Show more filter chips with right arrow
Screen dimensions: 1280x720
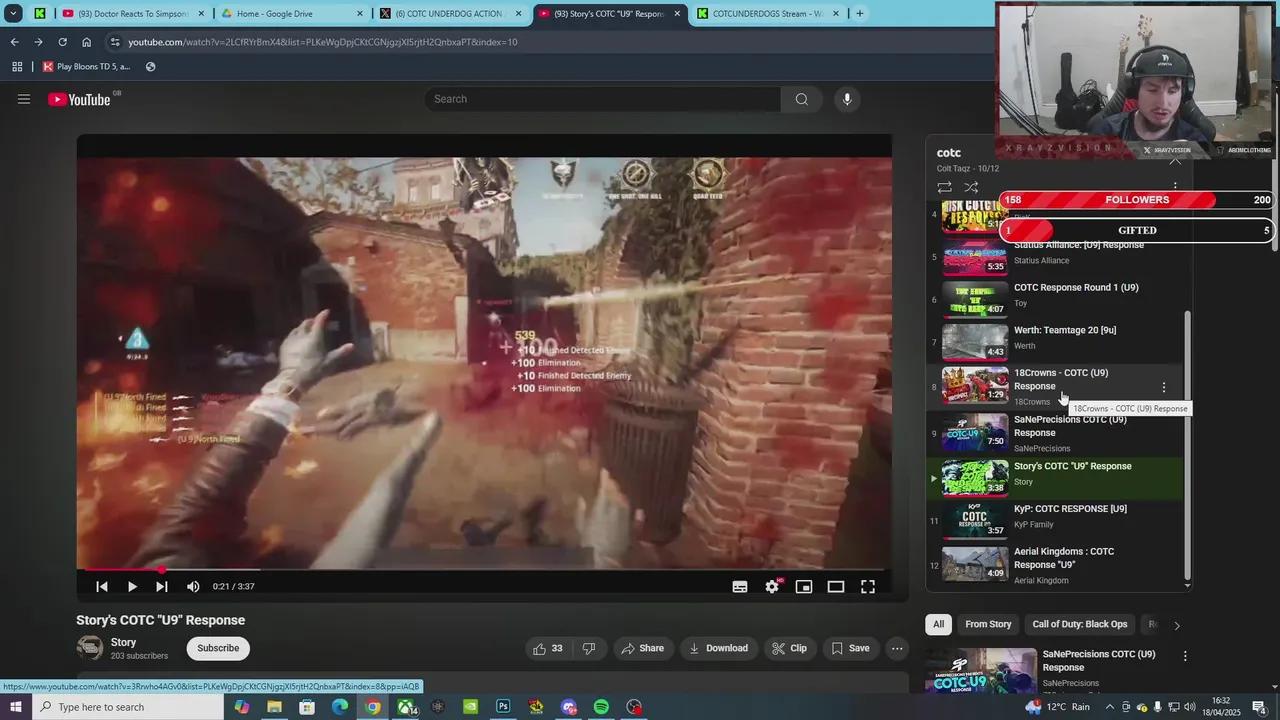coord(1177,625)
